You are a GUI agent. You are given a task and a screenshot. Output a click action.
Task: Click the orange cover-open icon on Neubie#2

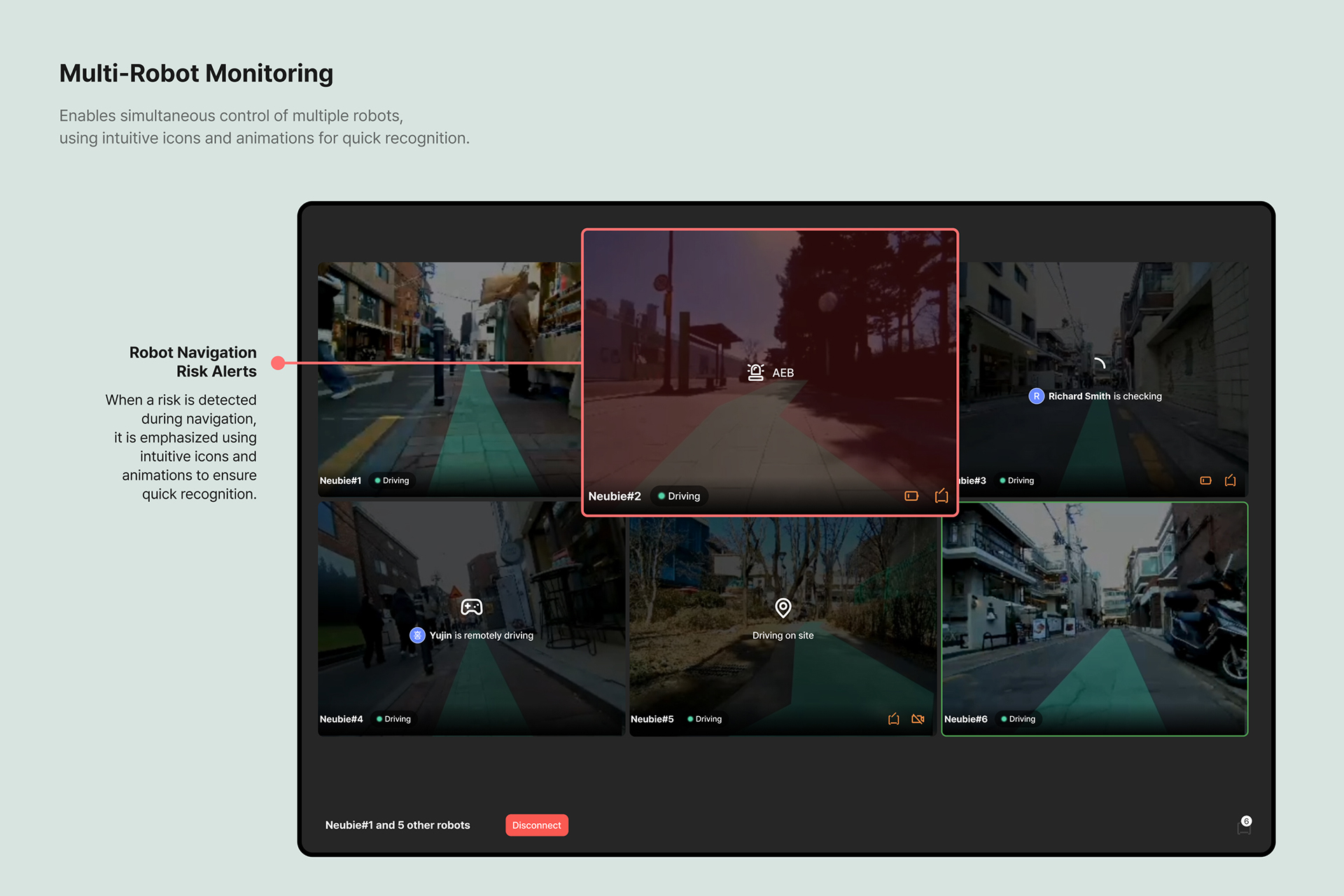coord(941,496)
